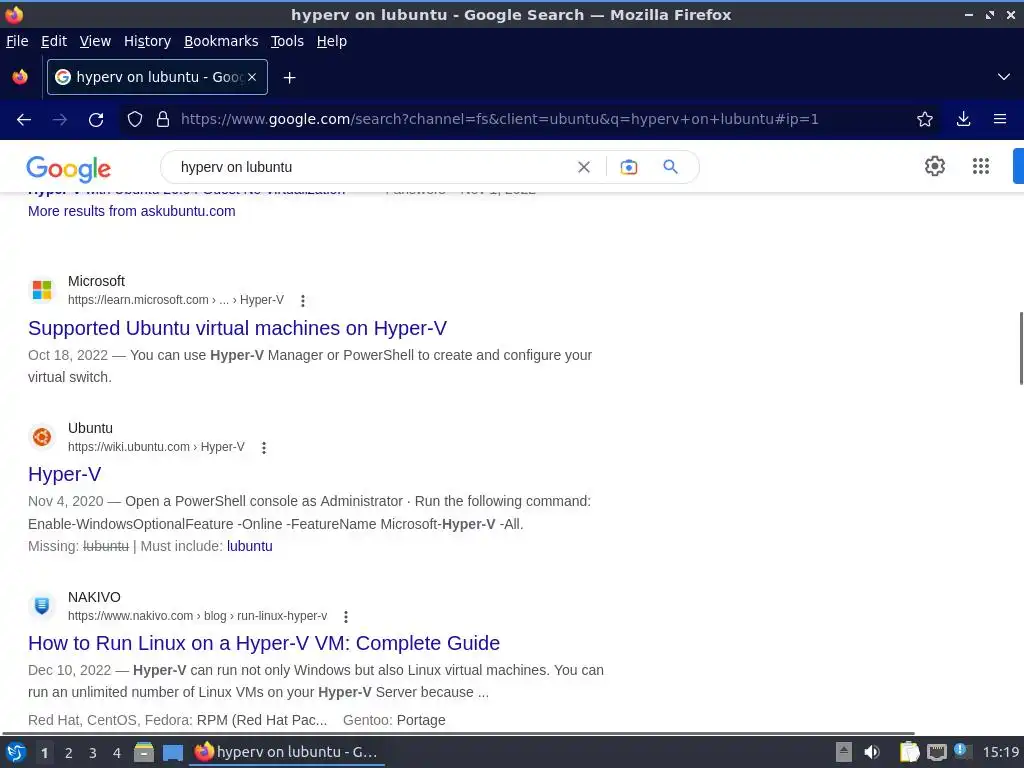
Task: Click the forward navigation arrow
Action: (60, 120)
